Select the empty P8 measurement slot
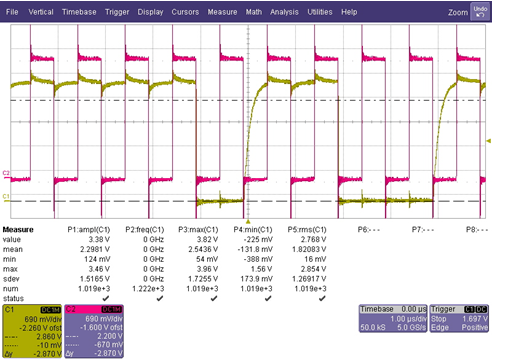 (477, 230)
